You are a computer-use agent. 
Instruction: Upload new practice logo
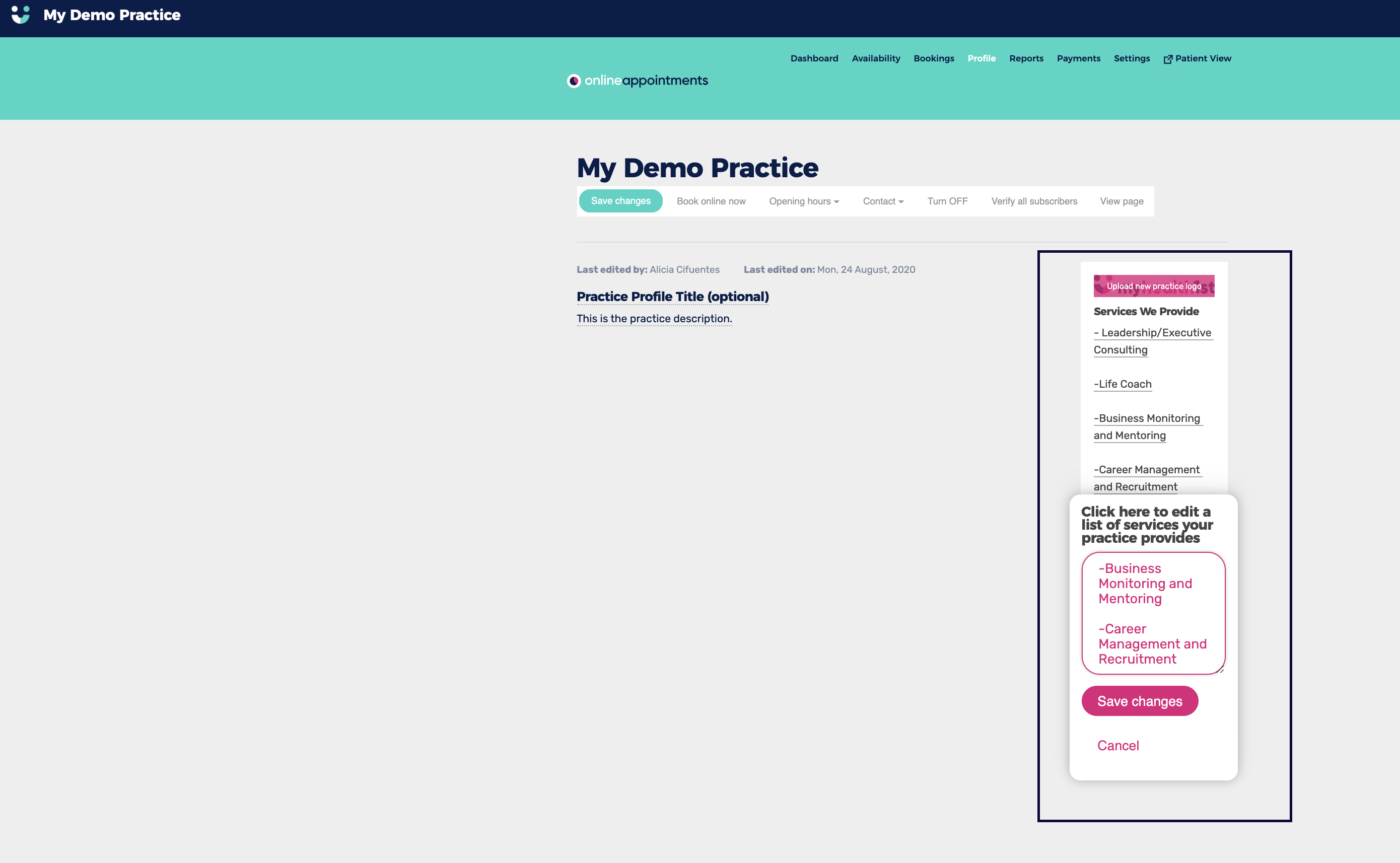tap(1153, 286)
